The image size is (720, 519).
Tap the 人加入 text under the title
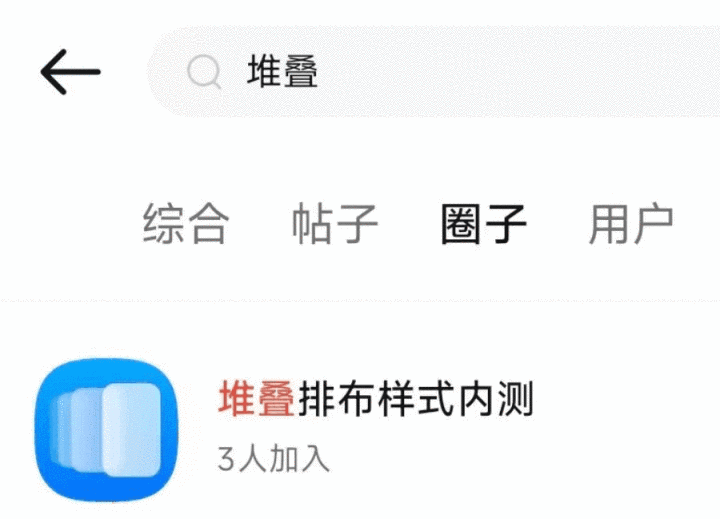pos(285,458)
